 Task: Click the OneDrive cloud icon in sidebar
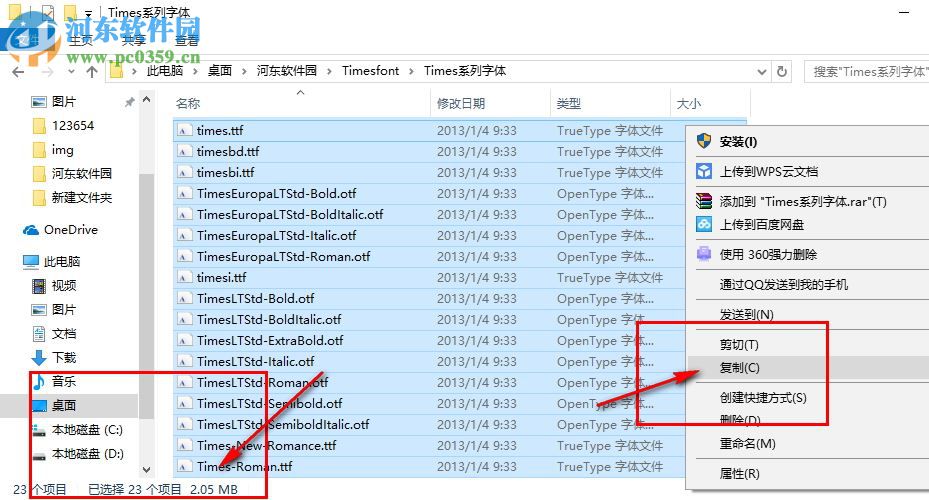point(30,230)
